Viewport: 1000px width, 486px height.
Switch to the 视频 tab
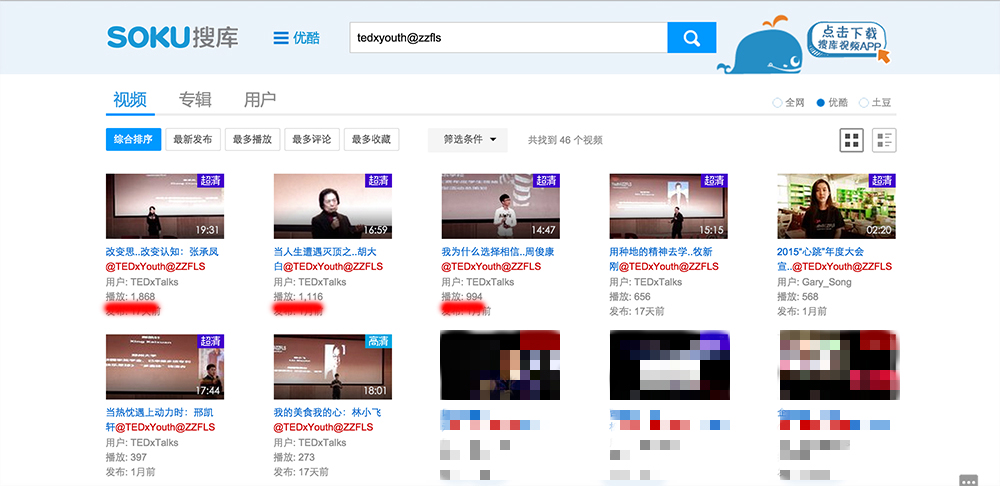pos(130,99)
